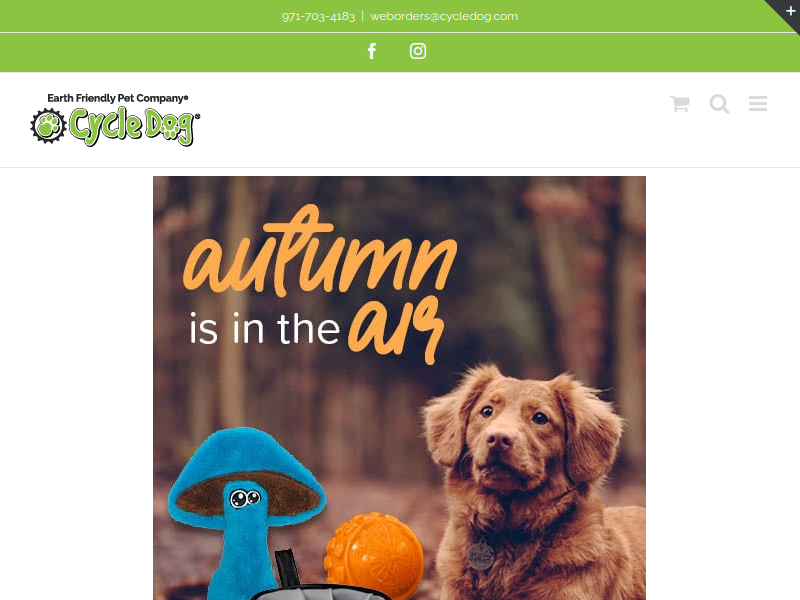Click the "is in the" white text
The image size is (800, 600).
(264, 329)
